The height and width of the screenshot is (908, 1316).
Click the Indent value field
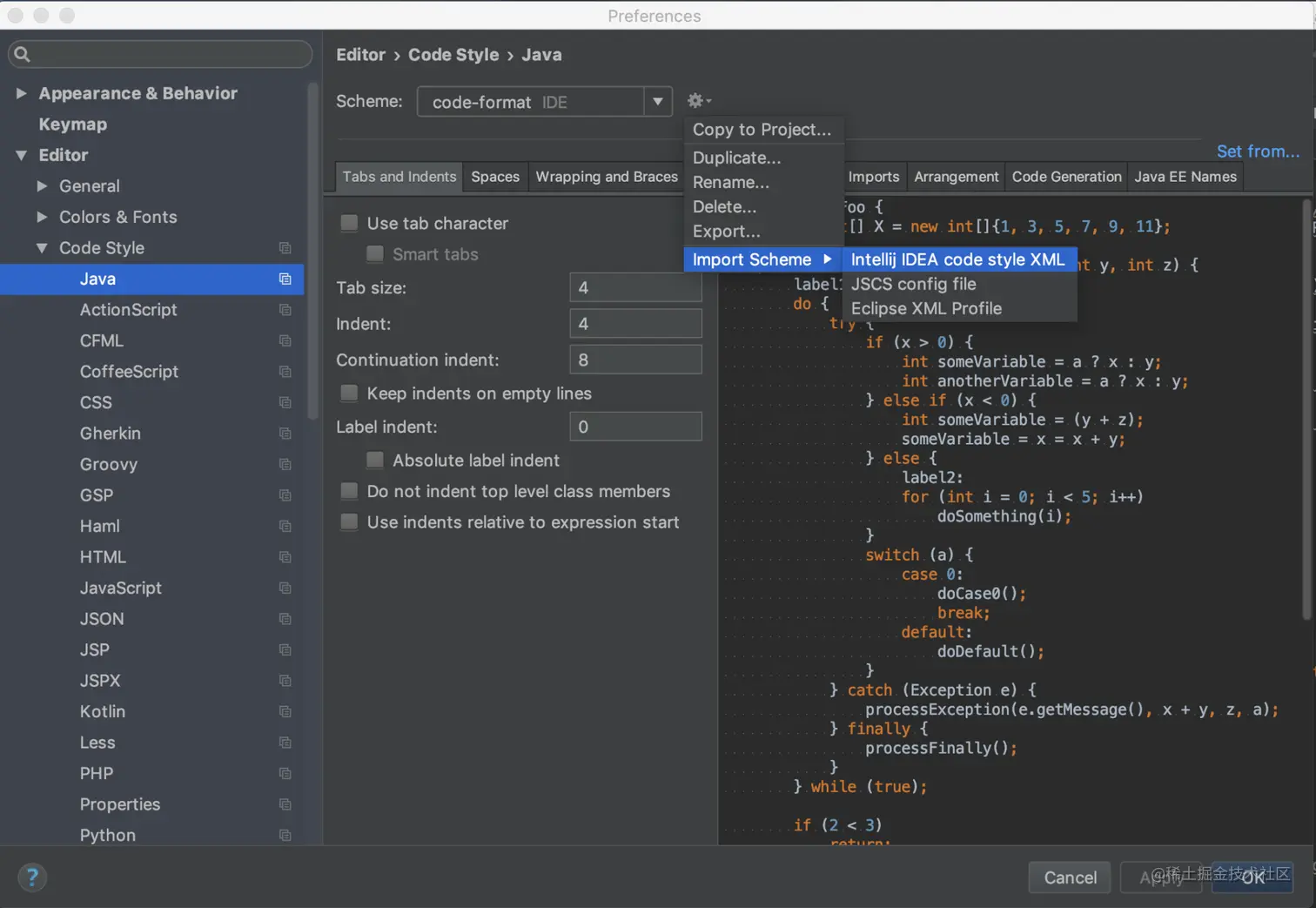tap(635, 323)
